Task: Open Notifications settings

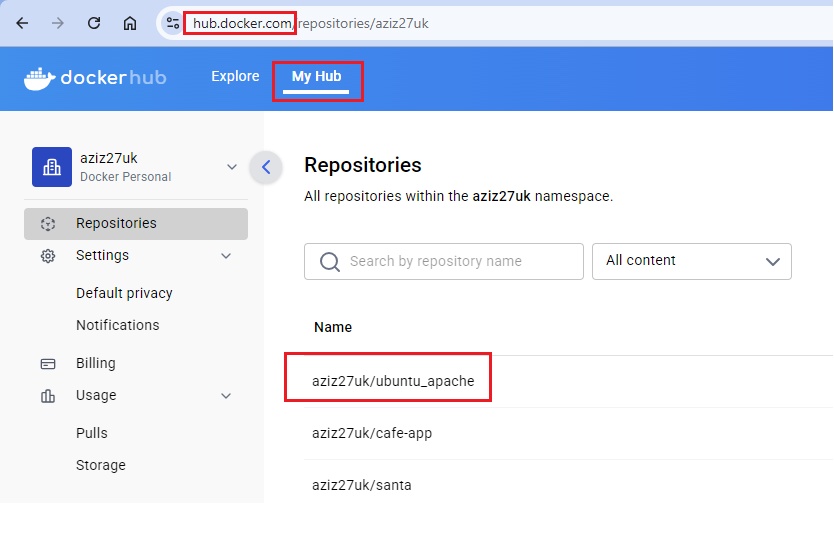Action: 118,325
